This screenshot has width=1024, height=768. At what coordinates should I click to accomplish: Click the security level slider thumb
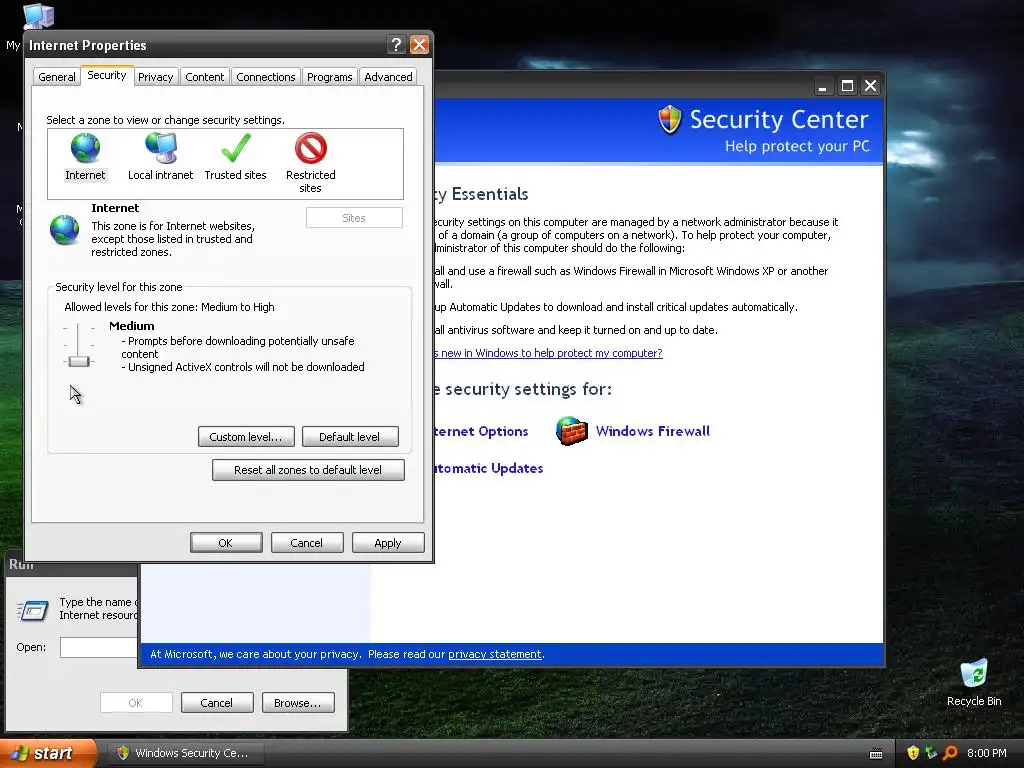click(x=79, y=361)
